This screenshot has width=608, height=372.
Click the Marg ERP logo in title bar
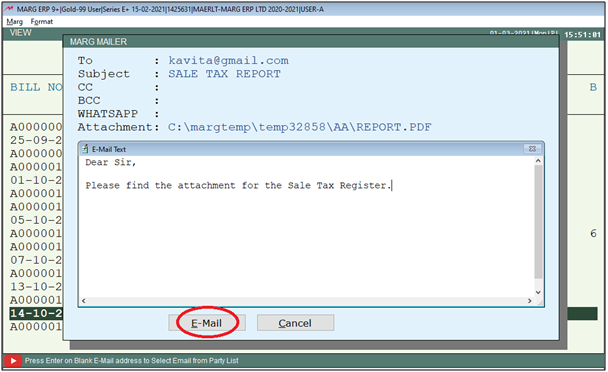click(9, 9)
